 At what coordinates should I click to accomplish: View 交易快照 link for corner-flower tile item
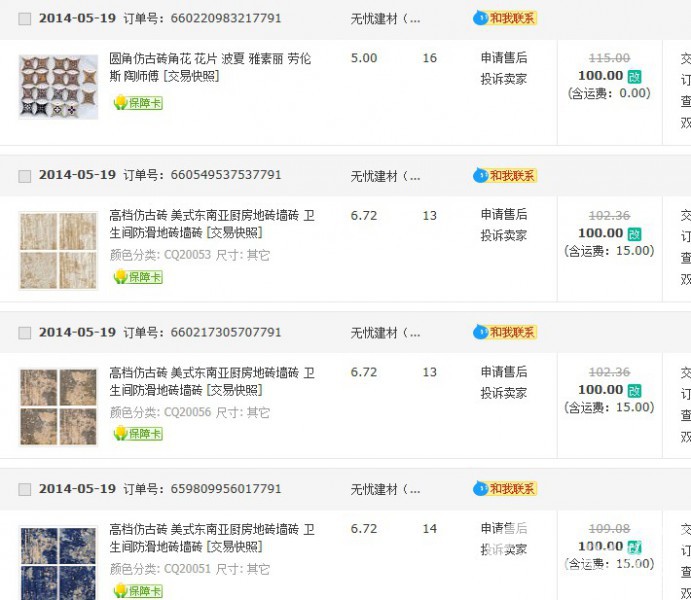pyautogui.click(x=191, y=76)
